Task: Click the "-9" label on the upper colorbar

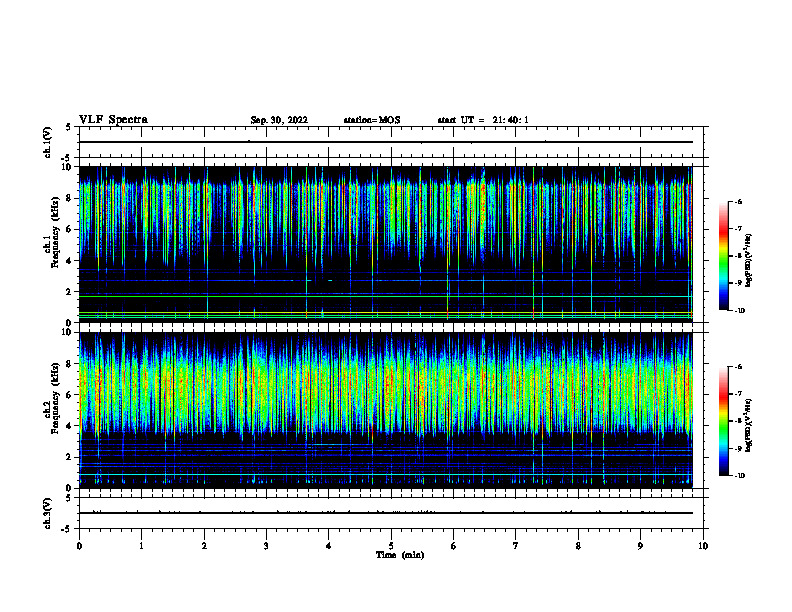Action: coord(738,283)
